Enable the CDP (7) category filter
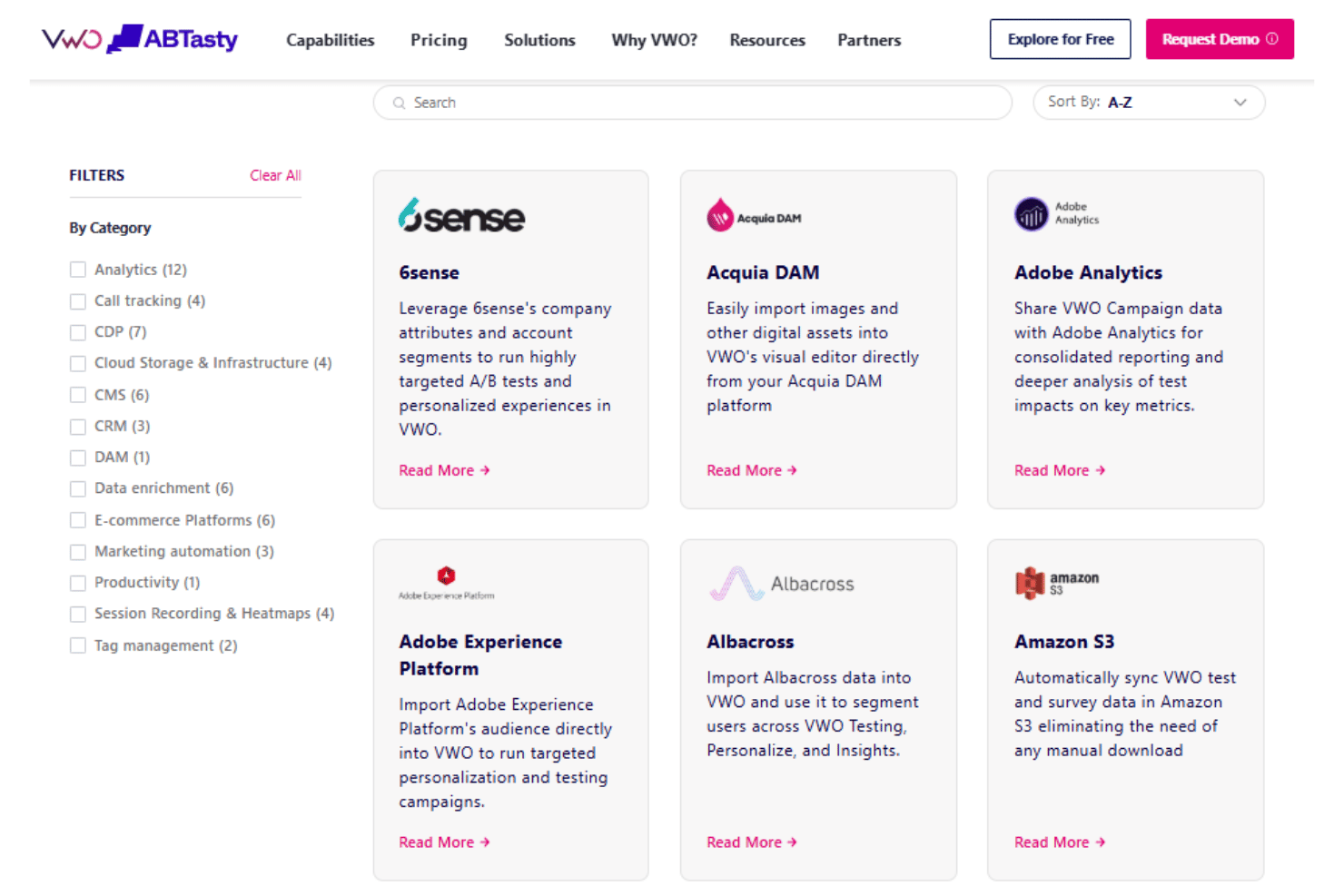Screen dimensions: 1344x896 (78, 332)
